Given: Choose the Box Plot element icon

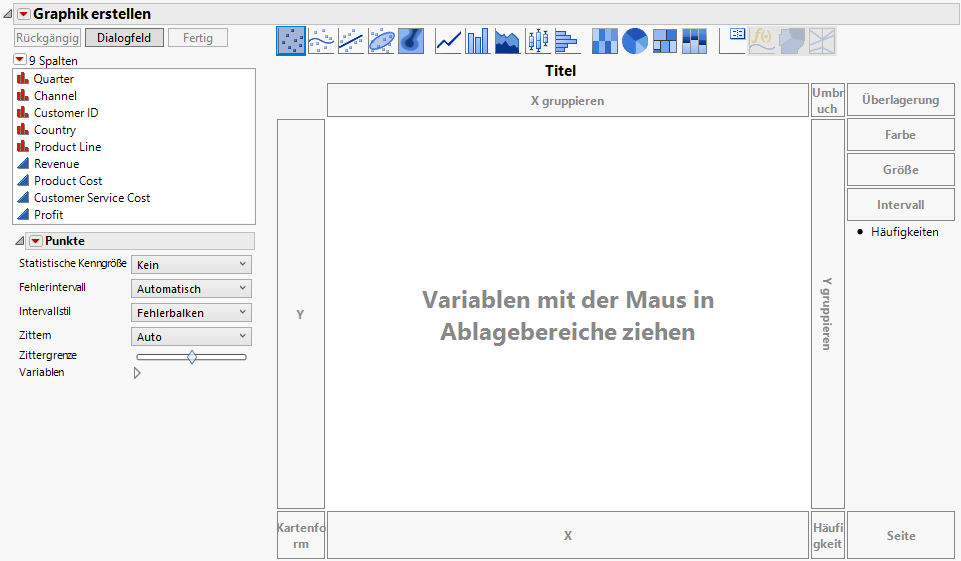Looking at the screenshot, I should (538, 41).
